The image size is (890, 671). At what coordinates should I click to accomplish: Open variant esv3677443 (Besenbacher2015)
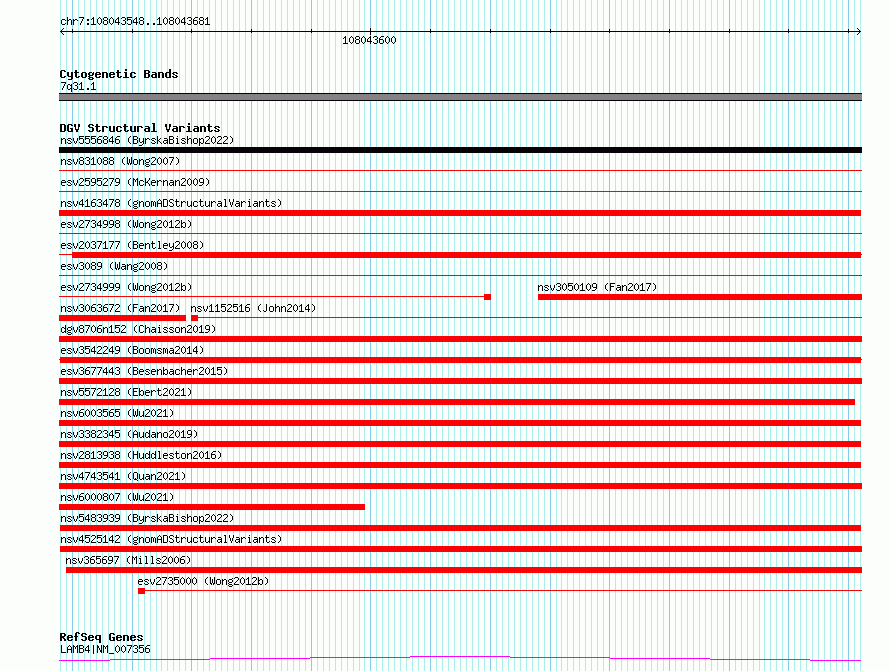click(x=144, y=371)
